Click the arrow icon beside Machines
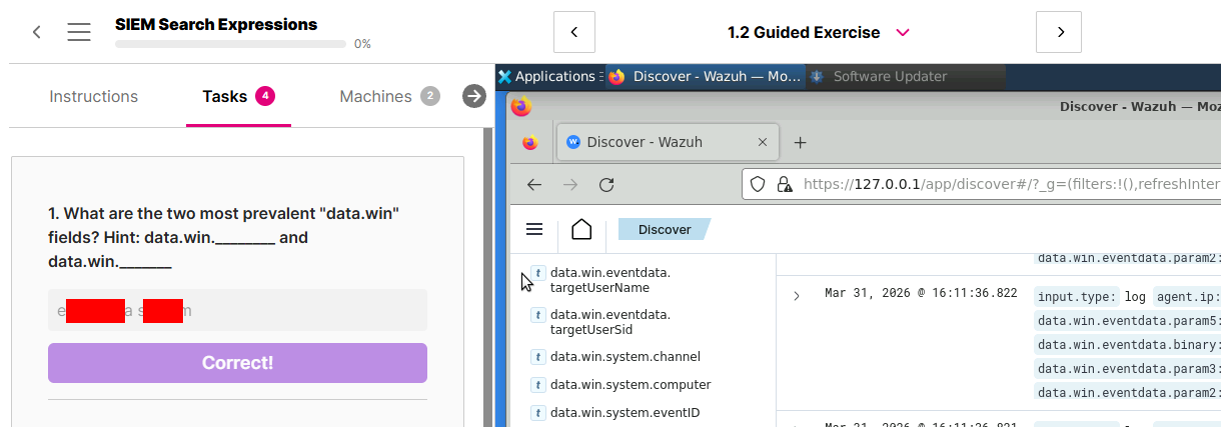The image size is (1221, 427). (474, 96)
